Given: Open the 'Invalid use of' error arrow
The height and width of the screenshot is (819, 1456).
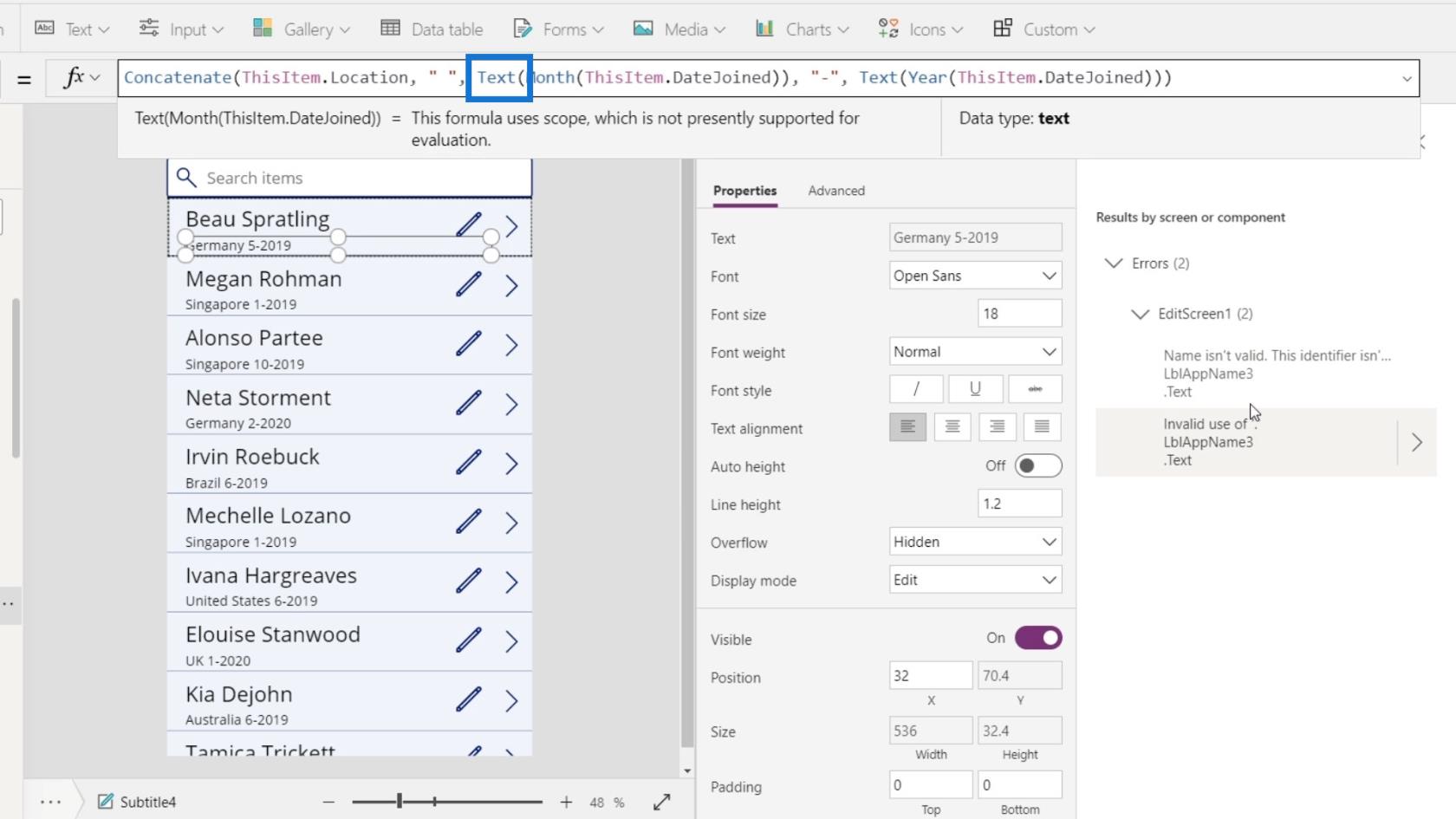Looking at the screenshot, I should pos(1416,443).
